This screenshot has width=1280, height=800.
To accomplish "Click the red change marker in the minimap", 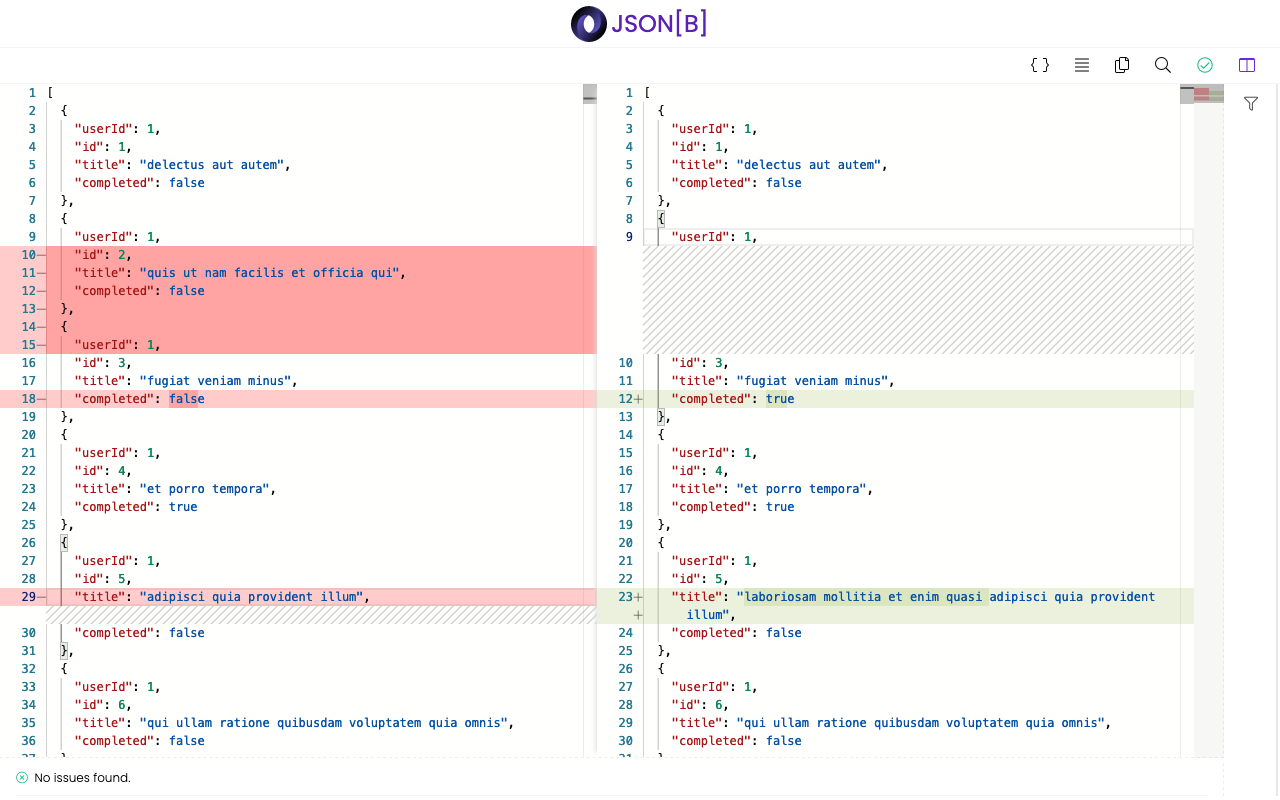I will pyautogui.click(x=1203, y=93).
